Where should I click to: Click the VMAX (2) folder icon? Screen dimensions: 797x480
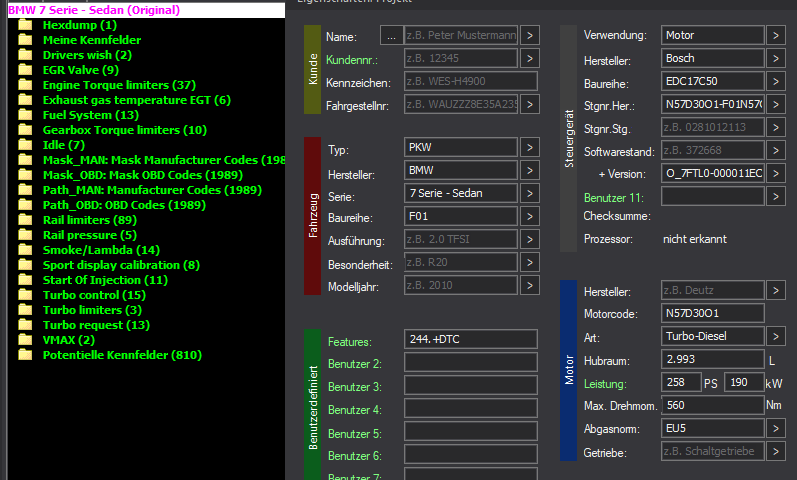coord(25,340)
